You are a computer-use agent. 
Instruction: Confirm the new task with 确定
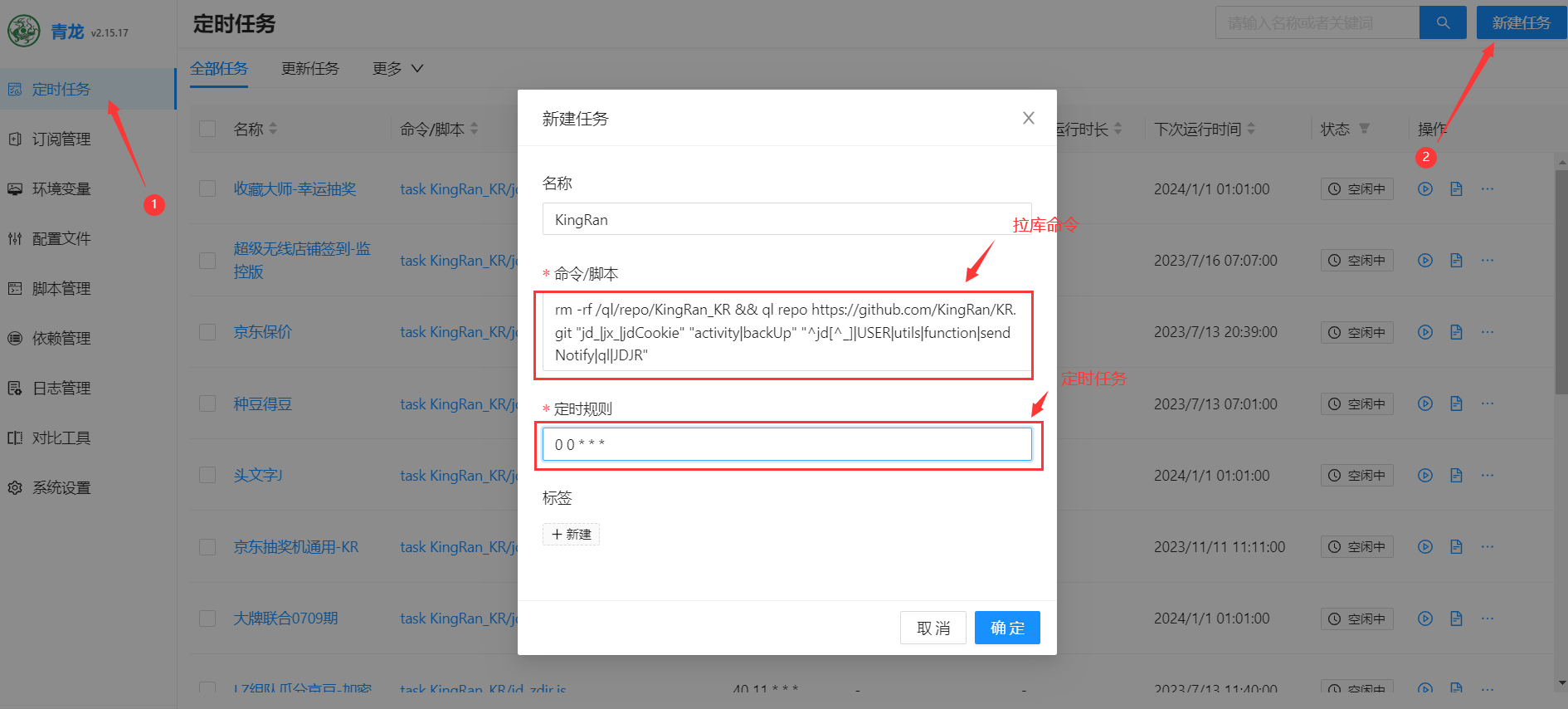[1007, 628]
